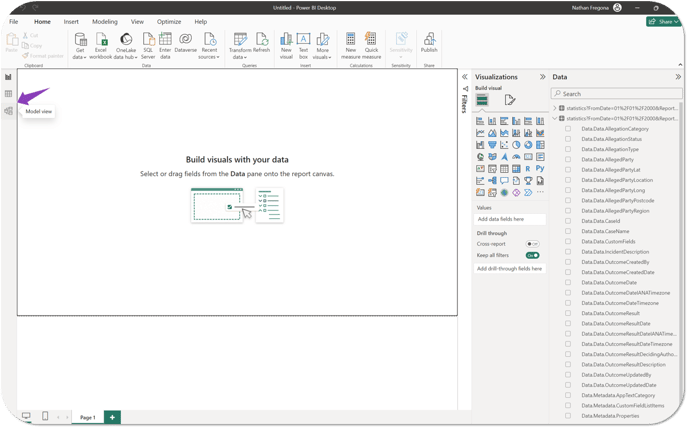Open Recent sources dropdown
Screen dimensions: 688x428
point(209,46)
